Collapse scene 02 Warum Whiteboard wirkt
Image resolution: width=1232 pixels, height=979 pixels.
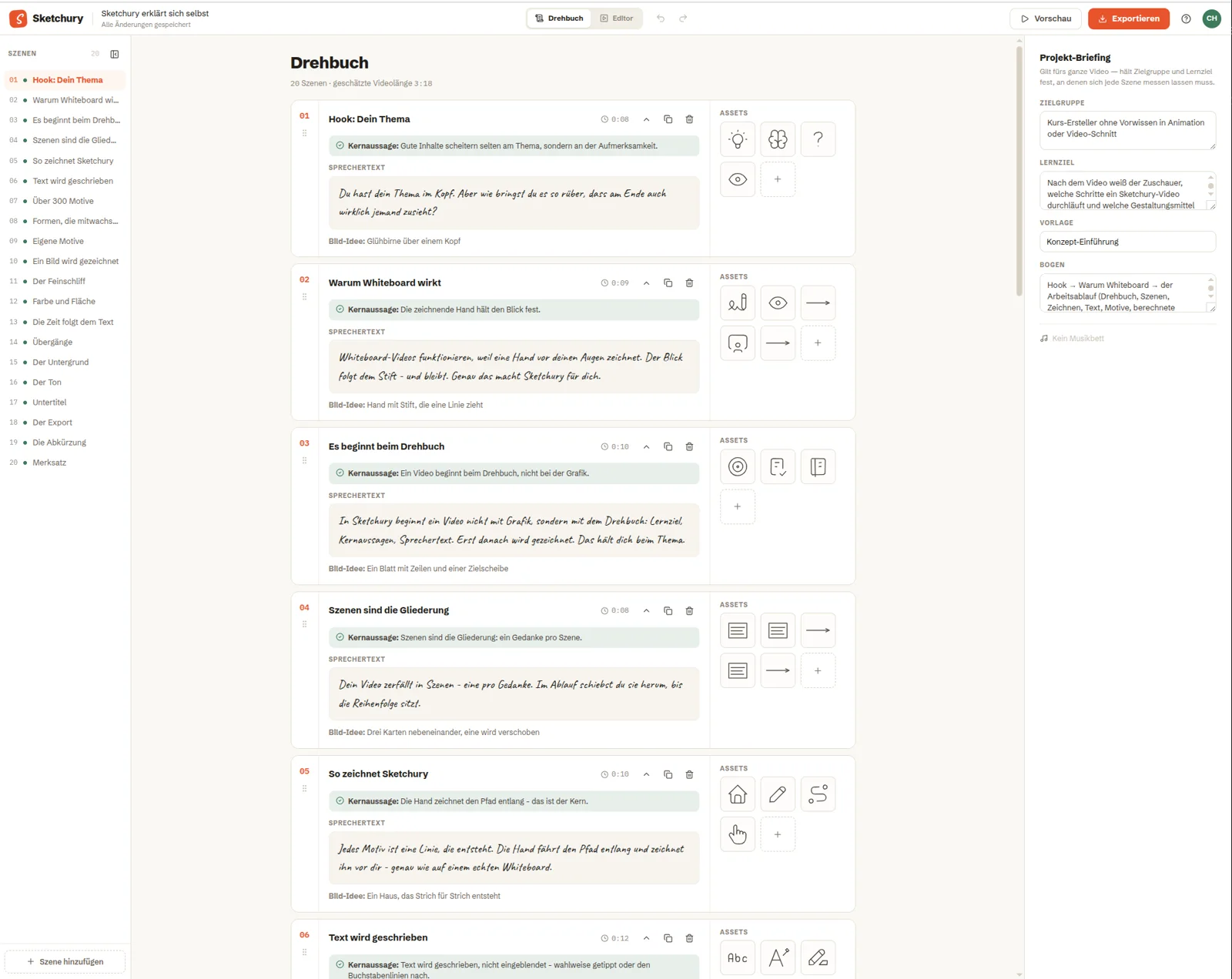[646, 283]
